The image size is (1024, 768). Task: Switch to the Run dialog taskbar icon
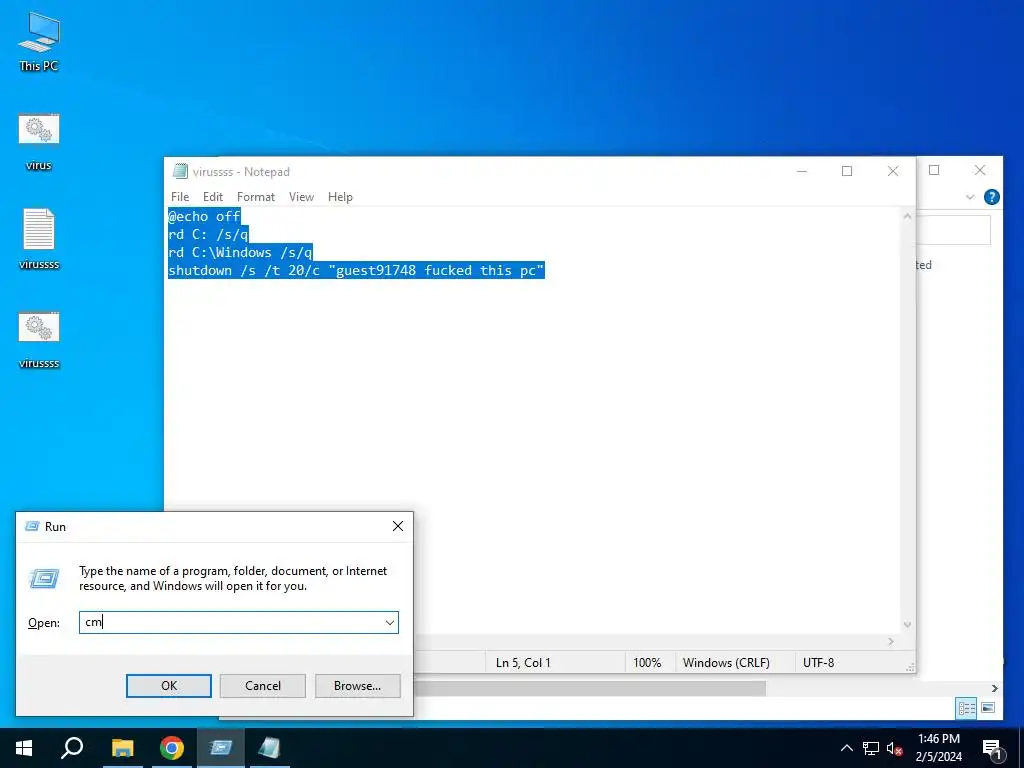(x=221, y=748)
